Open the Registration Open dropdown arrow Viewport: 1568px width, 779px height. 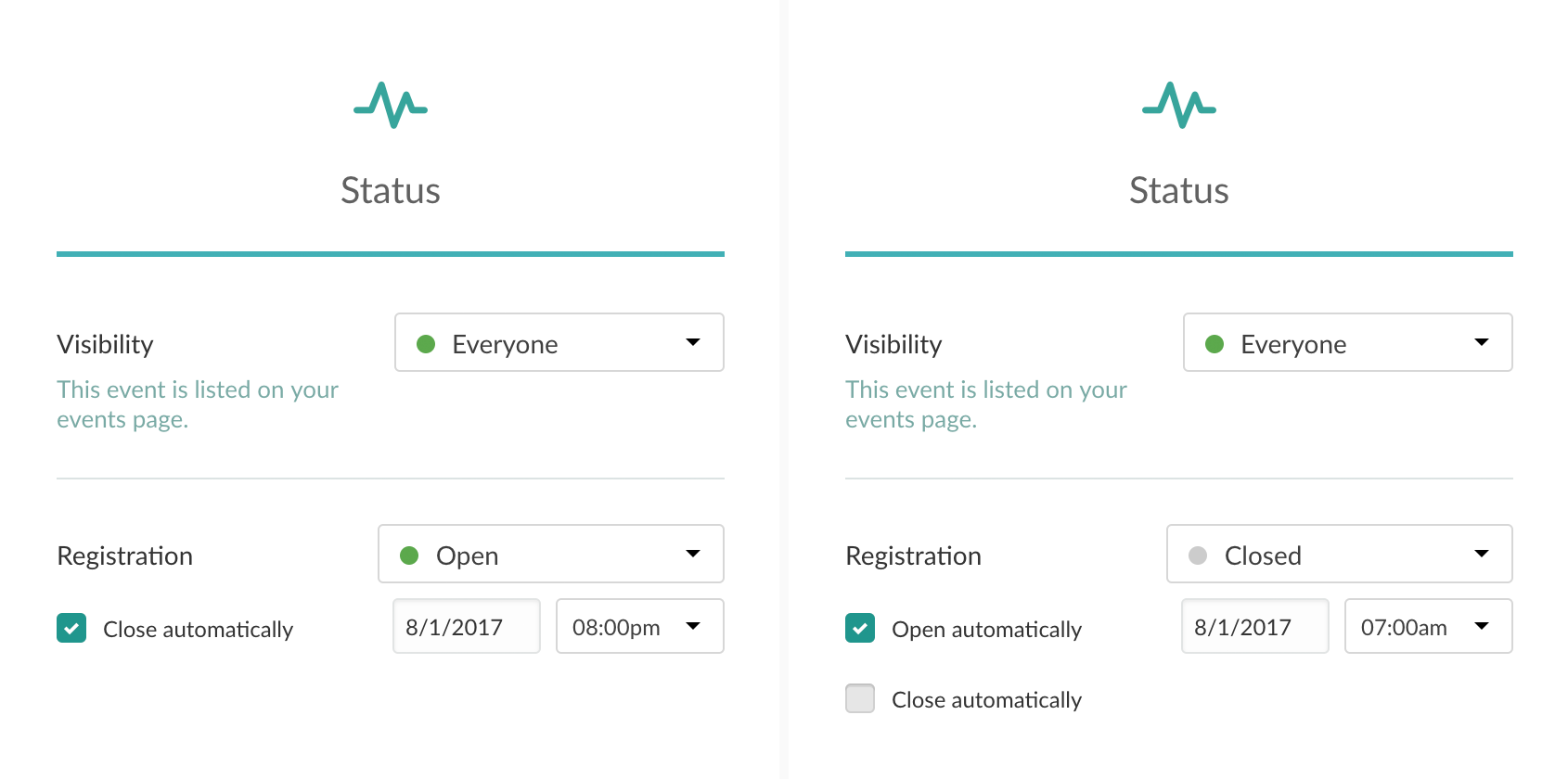(x=692, y=554)
